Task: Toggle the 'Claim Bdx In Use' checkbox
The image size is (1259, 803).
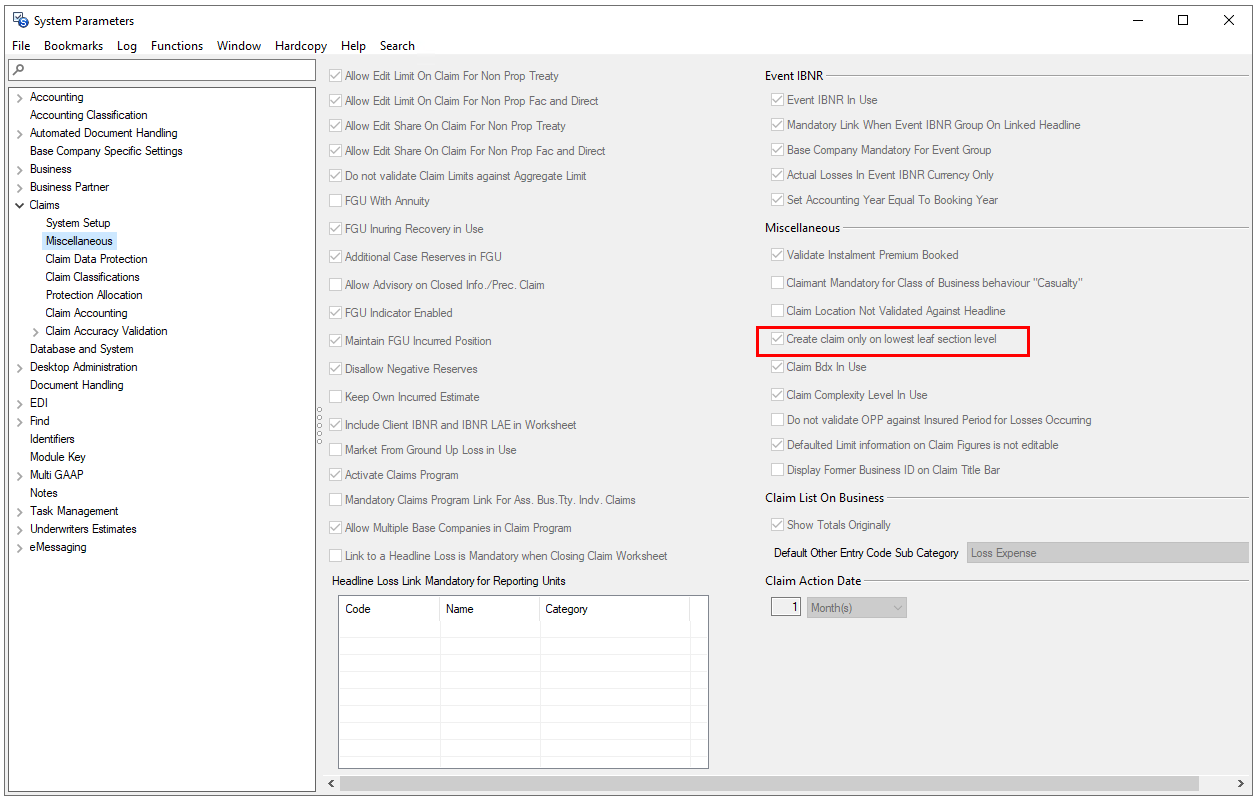Action: [777, 366]
